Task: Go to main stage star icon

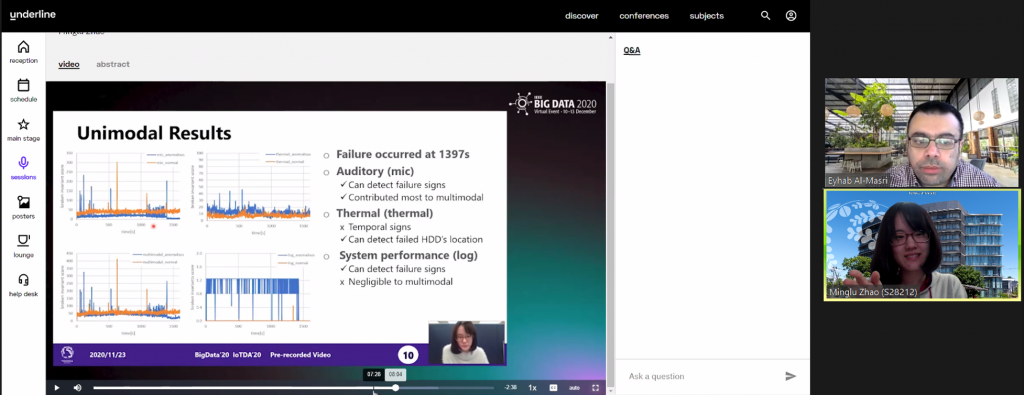Action: (x=24, y=124)
